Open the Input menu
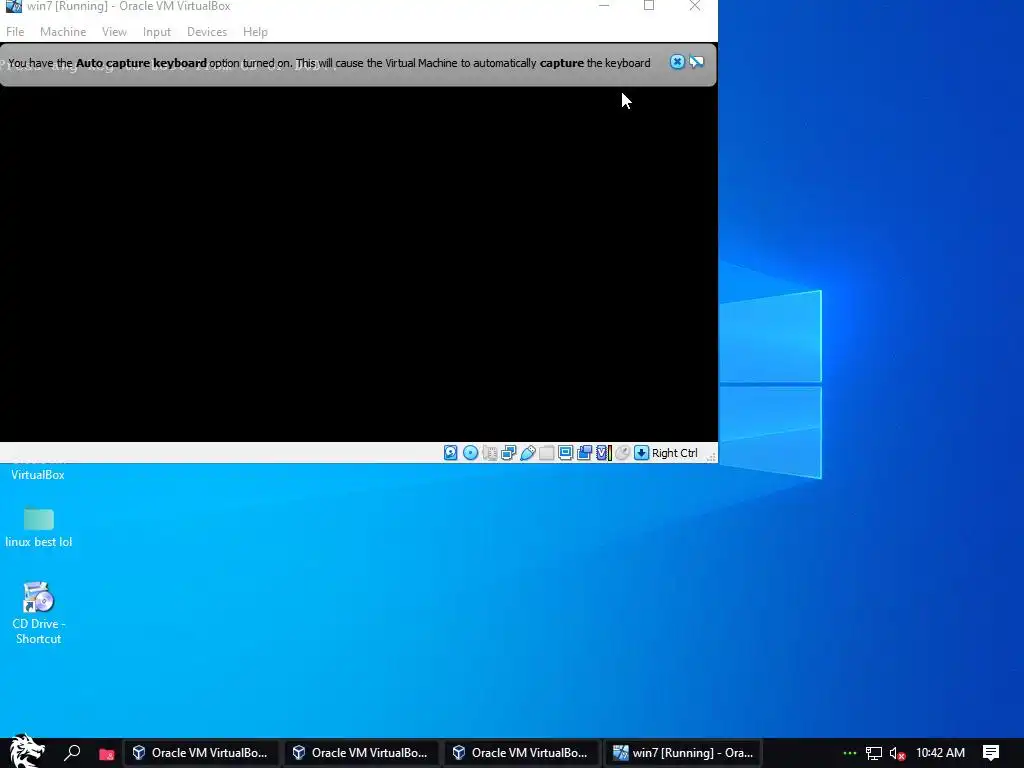1024x768 pixels. pyautogui.click(x=157, y=31)
